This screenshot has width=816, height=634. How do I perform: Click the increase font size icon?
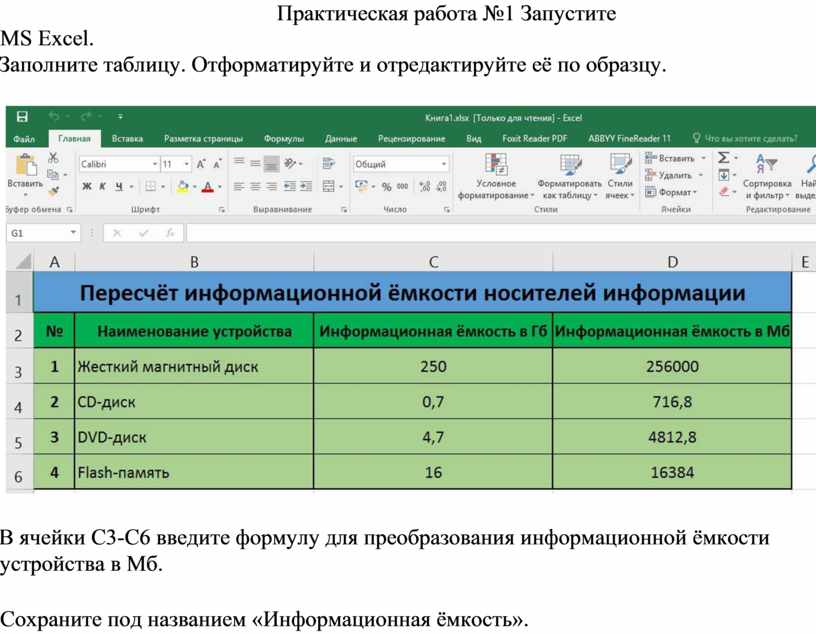(201, 164)
